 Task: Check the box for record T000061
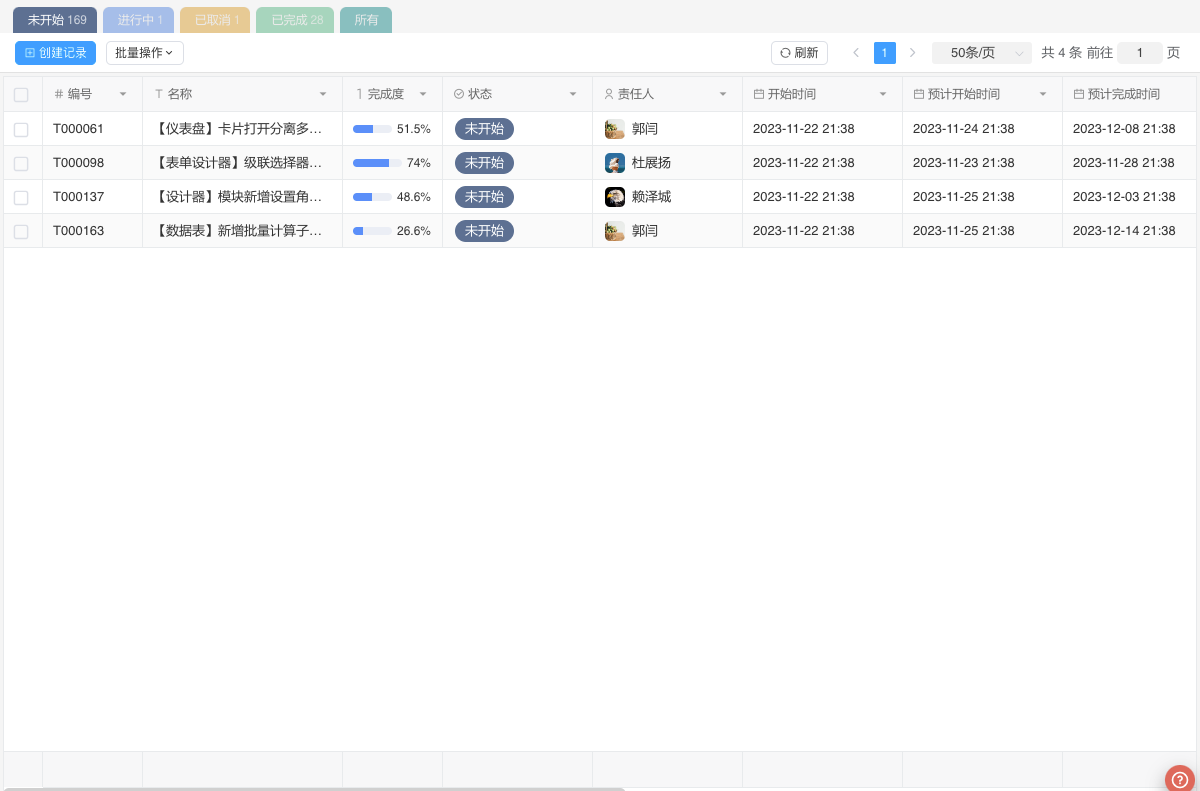[x=21, y=129]
